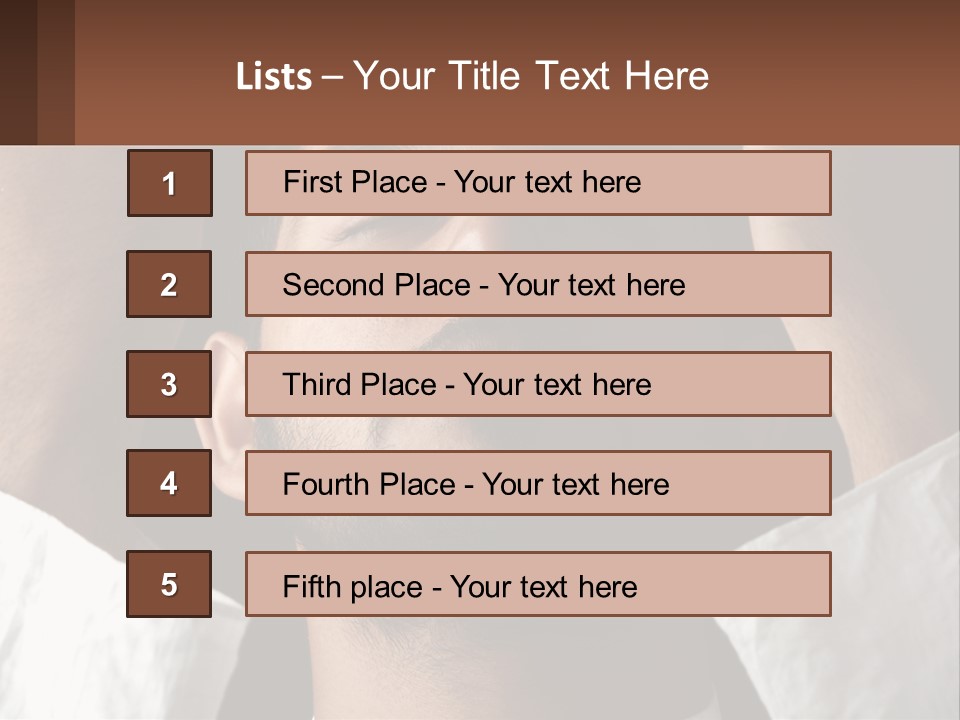Select the Fifth place text box
Image resolution: width=960 pixels, height=720 pixels.
tap(538, 584)
